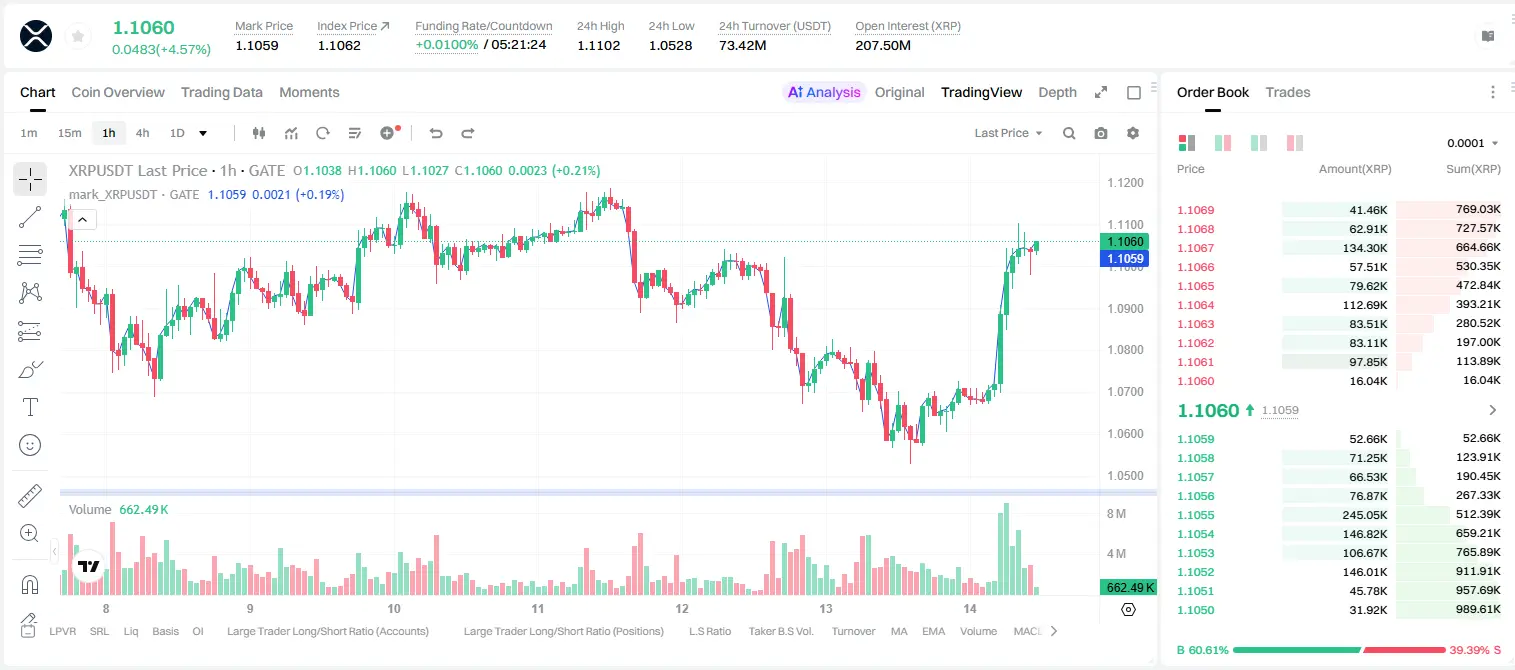Click the AI Analysis button
Viewport: 1515px width, 670px height.
(x=824, y=92)
